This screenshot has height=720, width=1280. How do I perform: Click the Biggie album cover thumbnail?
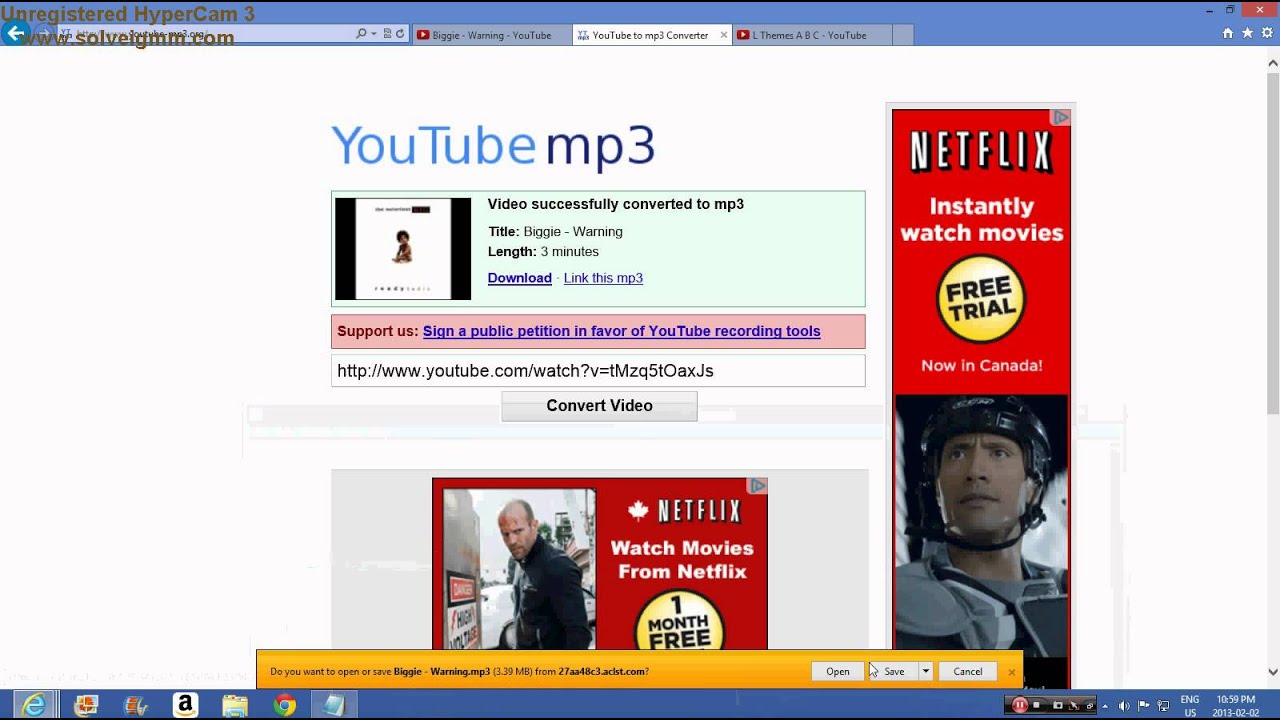point(403,249)
